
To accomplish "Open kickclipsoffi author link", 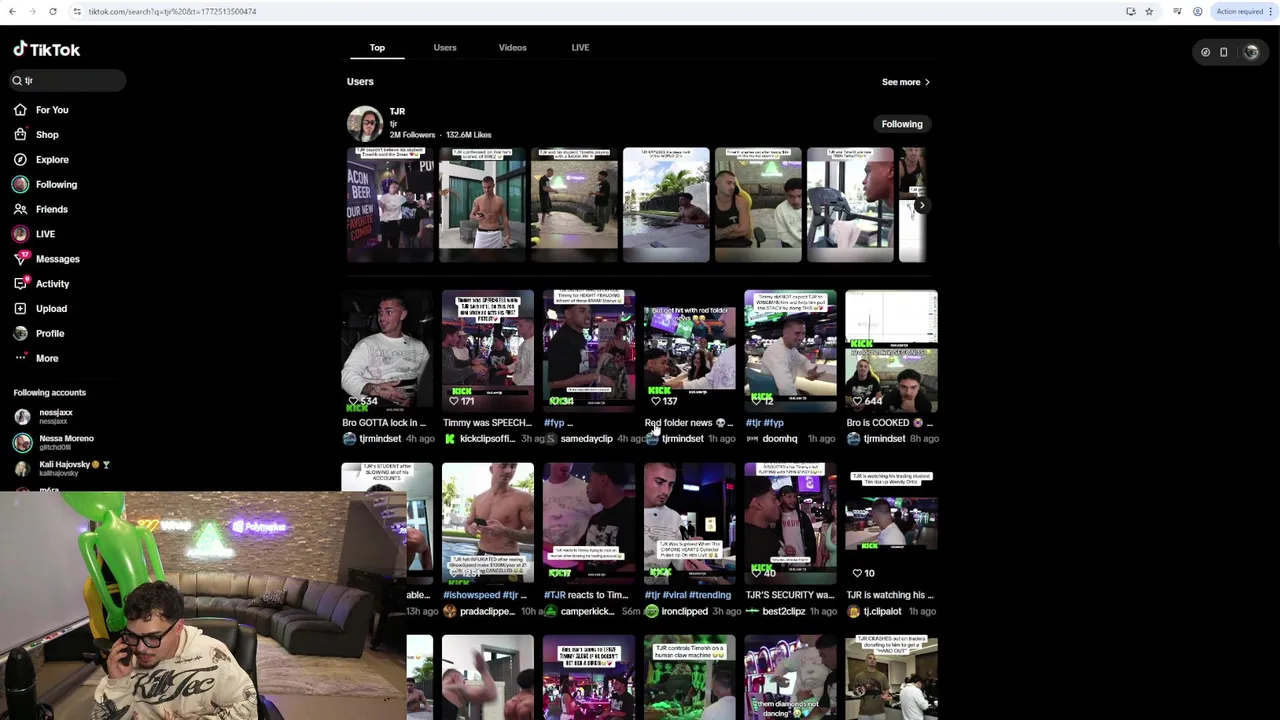I will click(x=487, y=439).
